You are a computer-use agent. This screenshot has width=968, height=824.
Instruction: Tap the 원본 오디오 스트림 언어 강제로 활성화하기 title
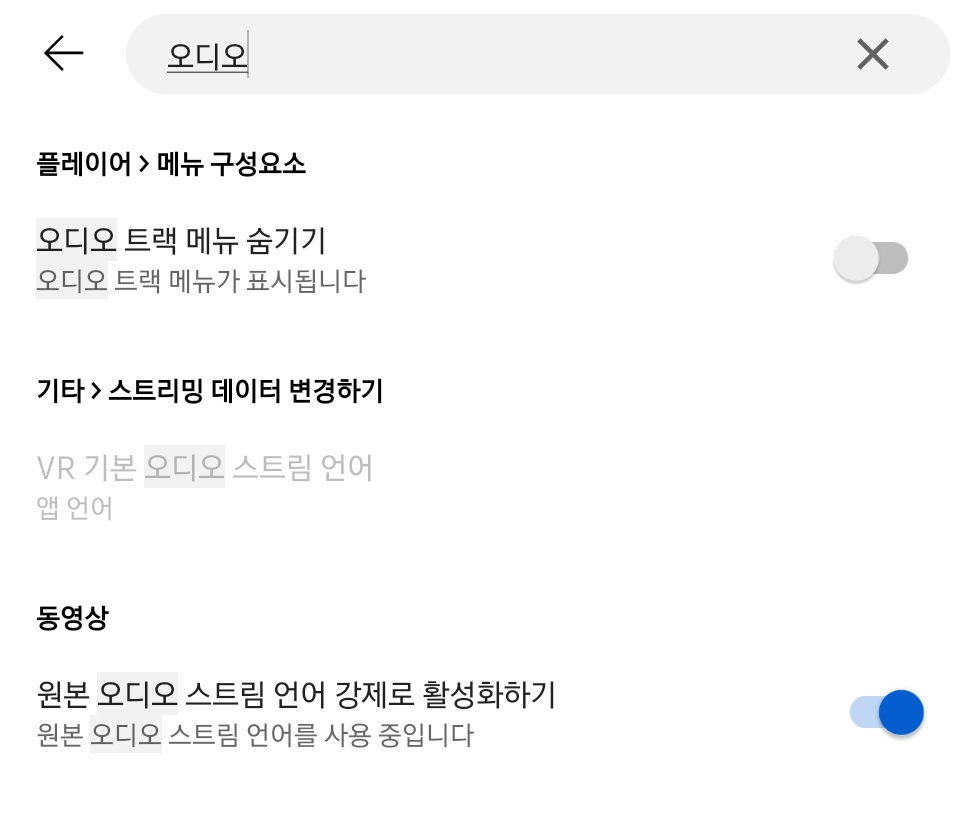pos(296,694)
